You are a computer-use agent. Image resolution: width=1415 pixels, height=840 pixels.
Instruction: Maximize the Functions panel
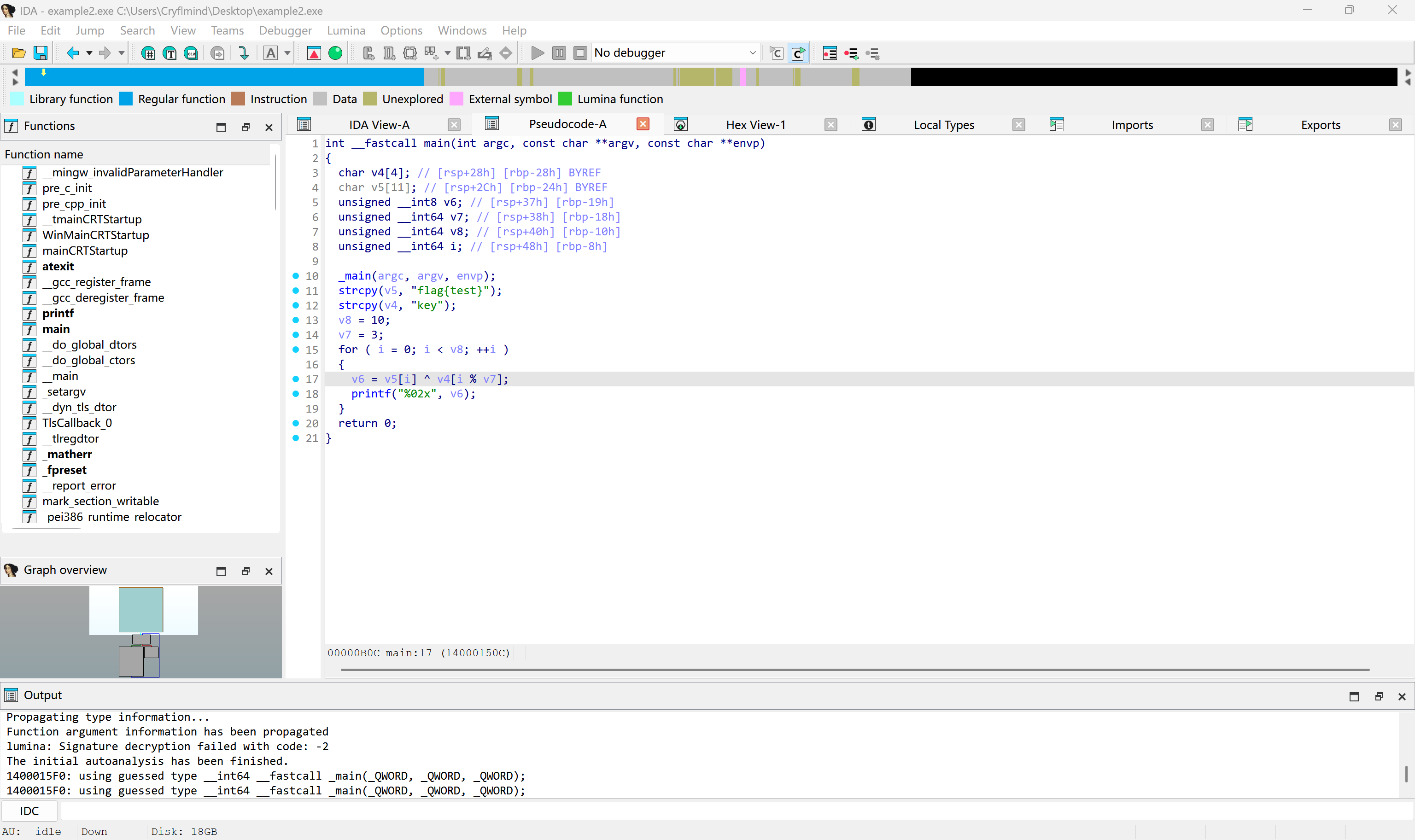tap(221, 128)
